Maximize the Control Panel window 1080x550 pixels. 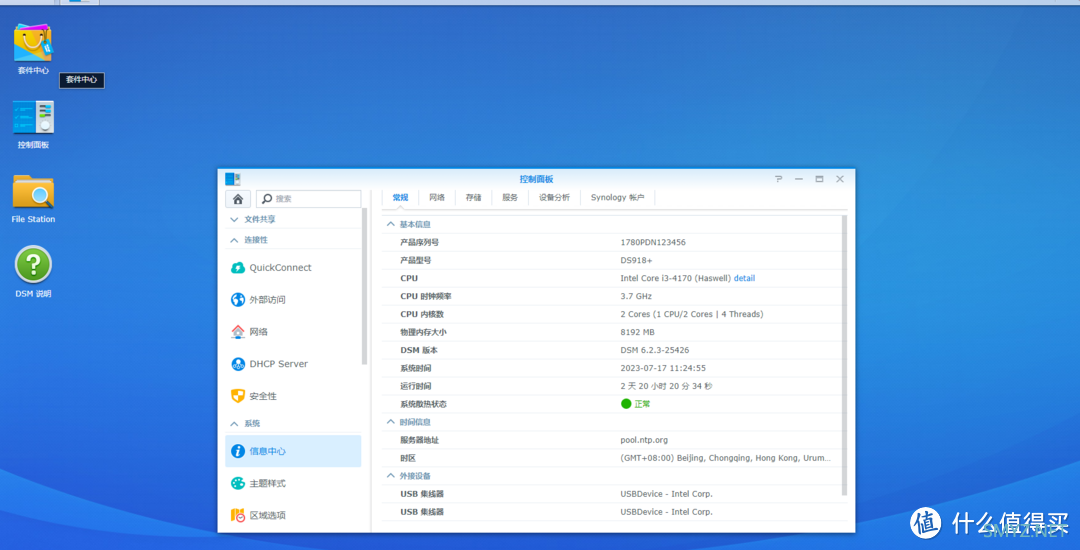tap(819, 179)
